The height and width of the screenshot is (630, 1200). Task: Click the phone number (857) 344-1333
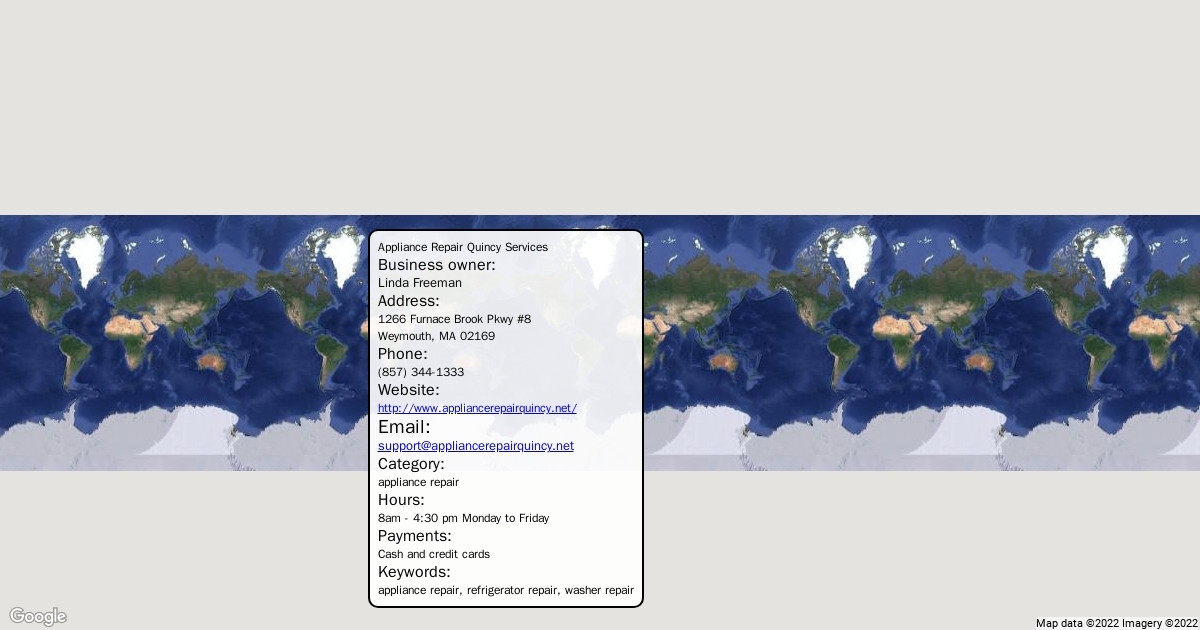[420, 372]
